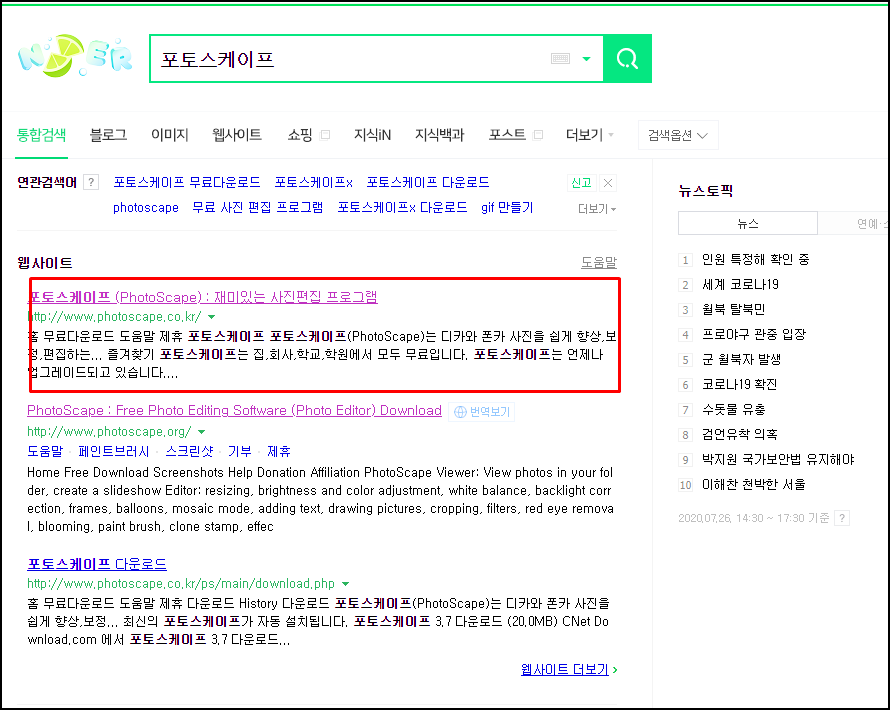Viewport: 890px width, 710px height.
Task: Open news topic 박지원 국가보안법 유지해야
Action: 778,459
